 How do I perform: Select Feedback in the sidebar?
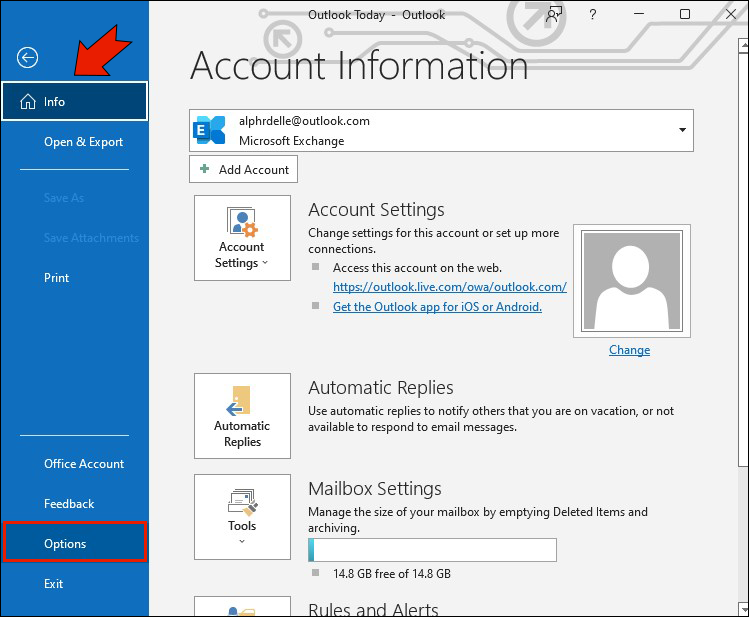coord(69,504)
